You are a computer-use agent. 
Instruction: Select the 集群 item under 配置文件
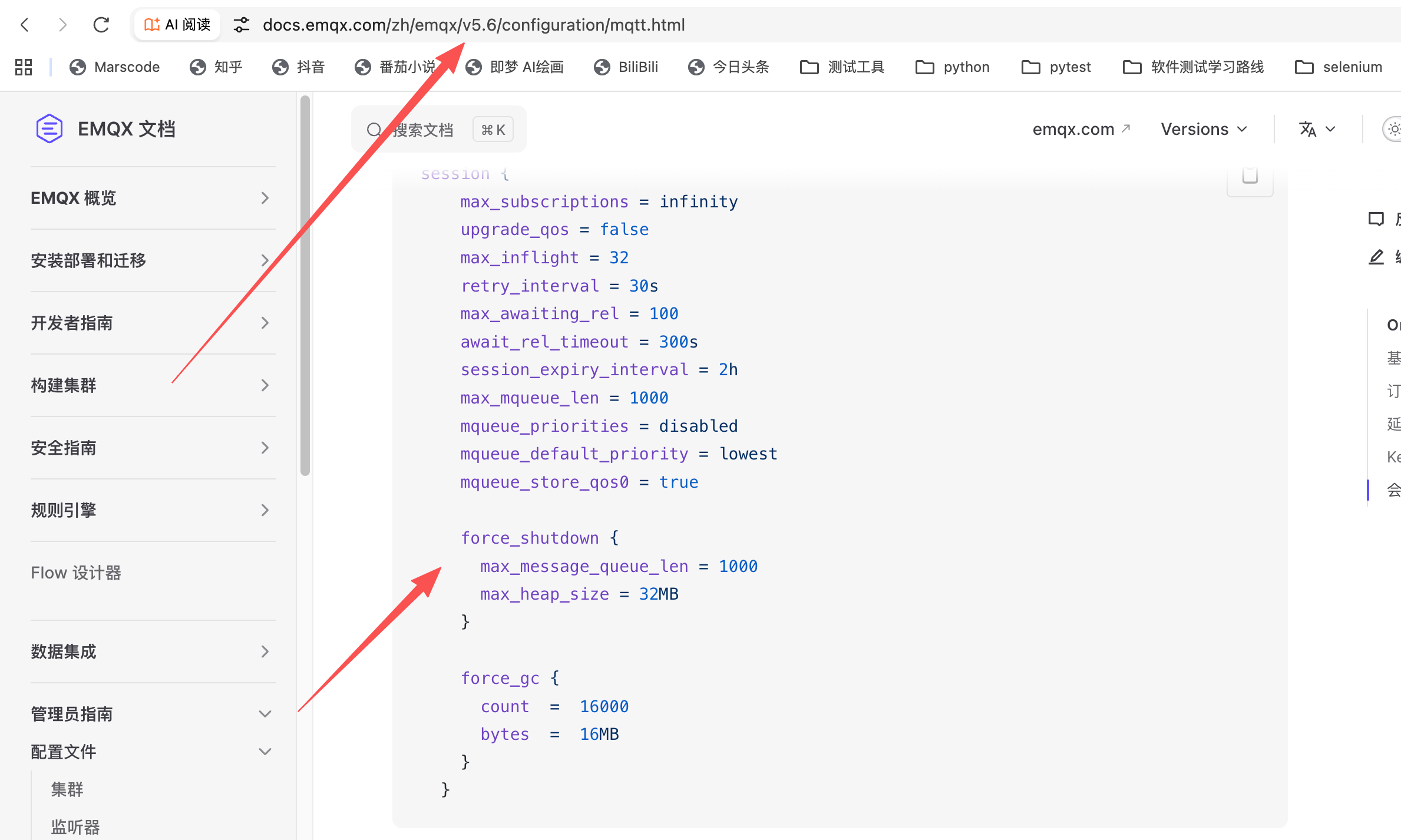coord(67,789)
